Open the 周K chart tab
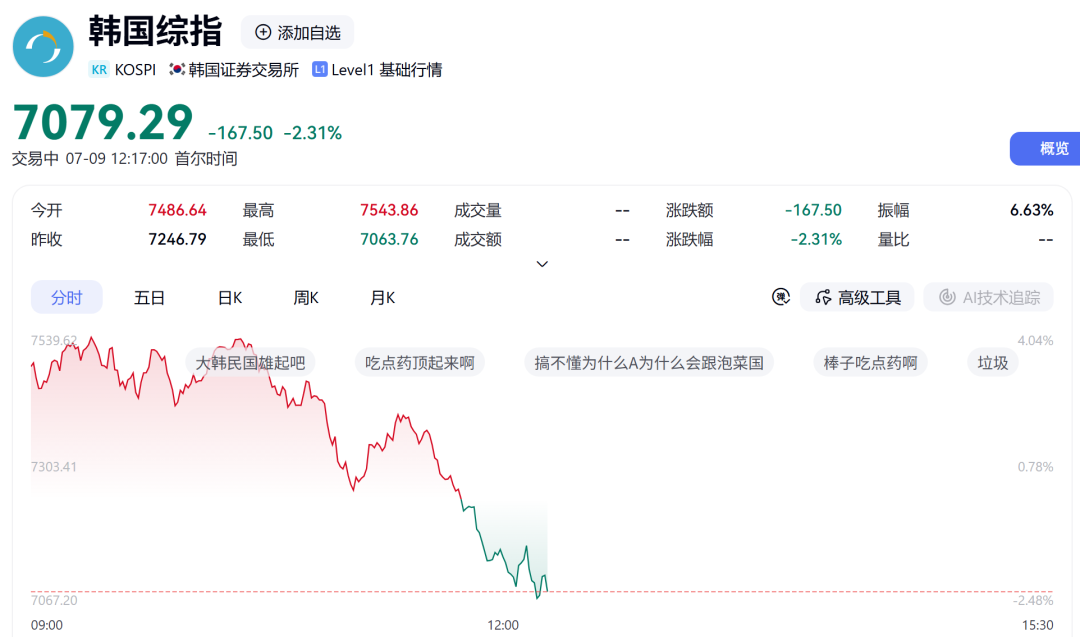This screenshot has width=1080, height=637. 306,297
